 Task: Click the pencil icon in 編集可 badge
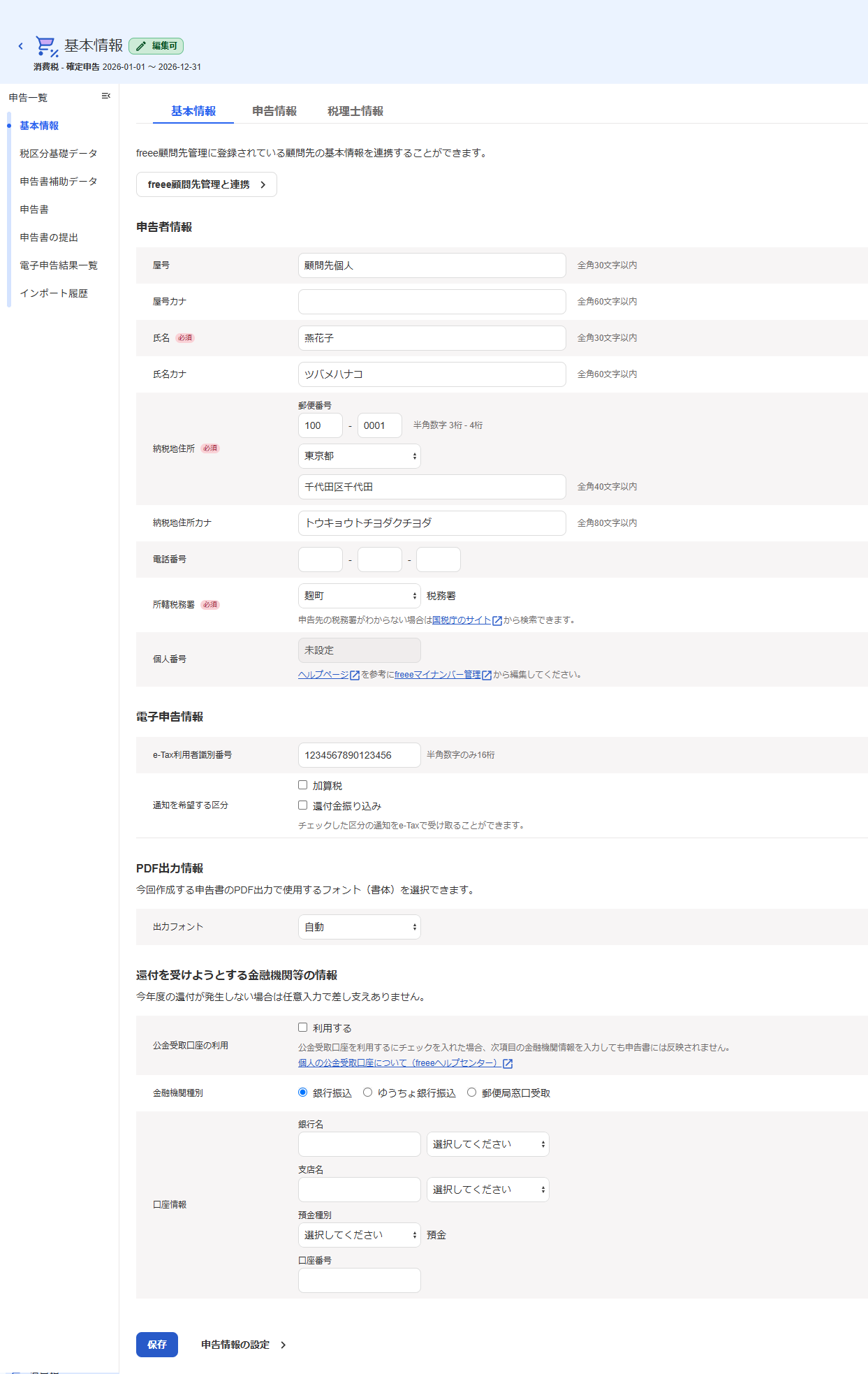tap(141, 46)
